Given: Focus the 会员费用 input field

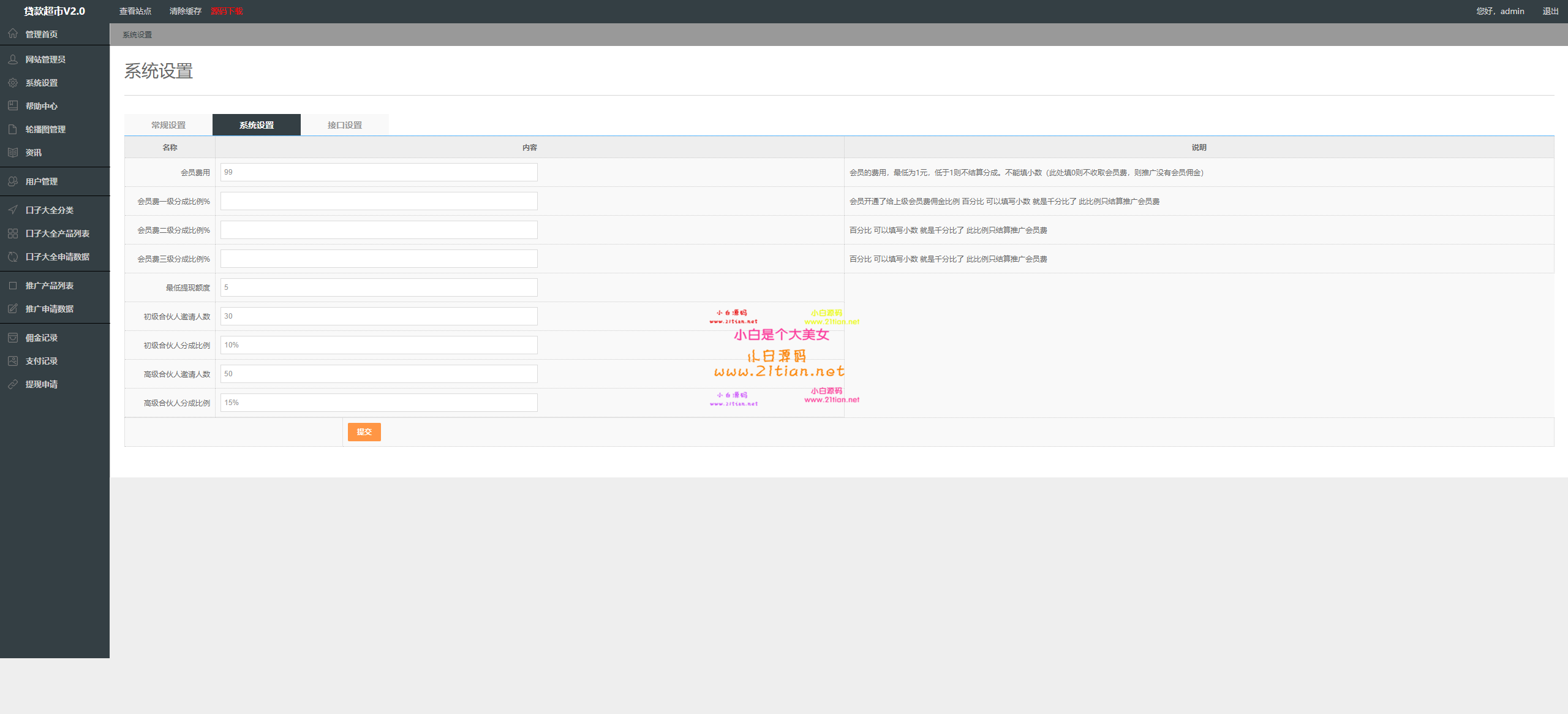Looking at the screenshot, I should click(379, 172).
